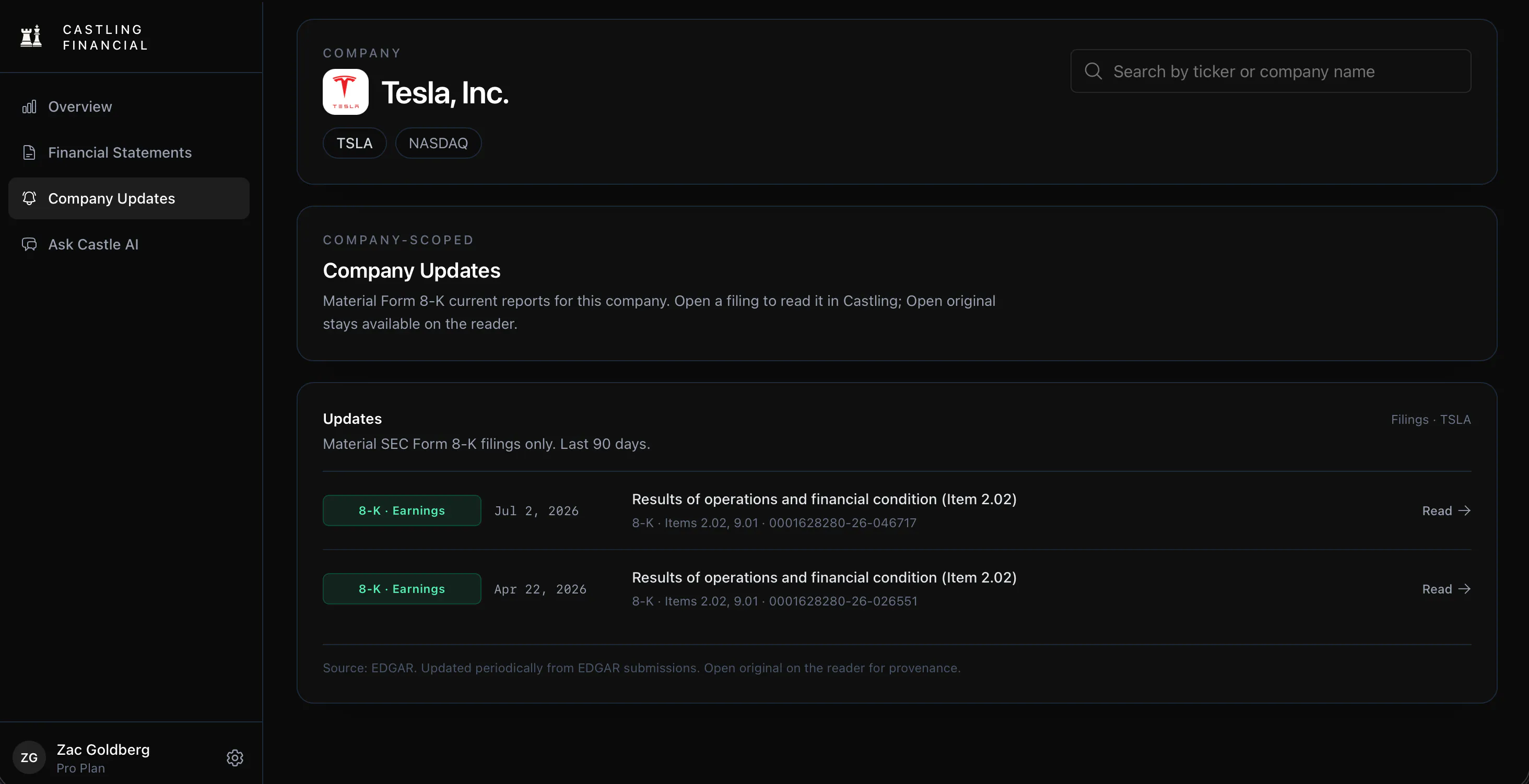The image size is (1529, 784).
Task: Go to Financial Statements
Action: (129, 152)
